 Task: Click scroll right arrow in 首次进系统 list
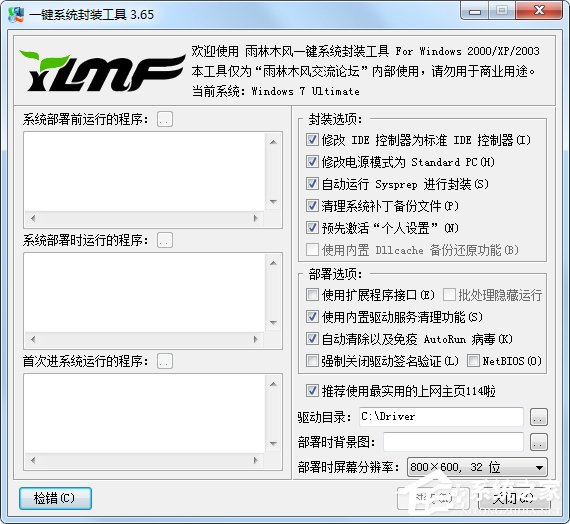[x=256, y=460]
